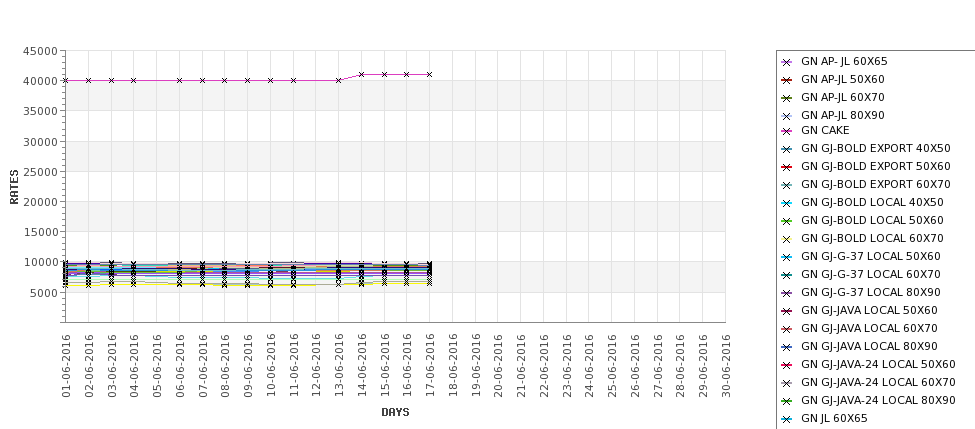Select the GN GJ-JAVA-24 LOCAL 60X70 legend label
The image size is (975, 429).
tap(878, 383)
